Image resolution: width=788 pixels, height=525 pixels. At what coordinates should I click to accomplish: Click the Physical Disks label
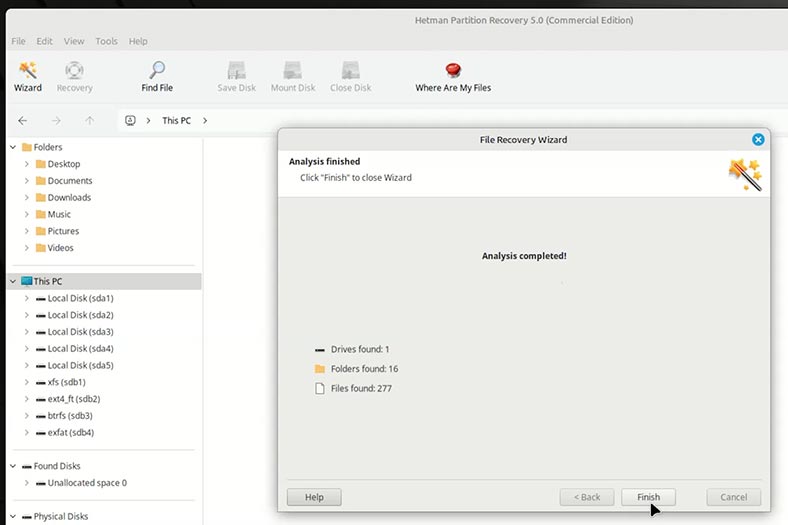(x=61, y=516)
